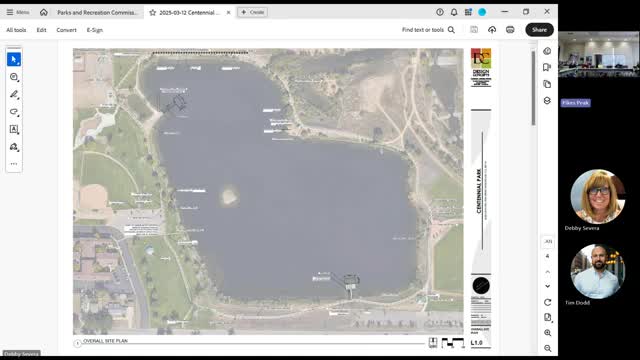Open the Page thumbnails panel icon

(x=547, y=84)
